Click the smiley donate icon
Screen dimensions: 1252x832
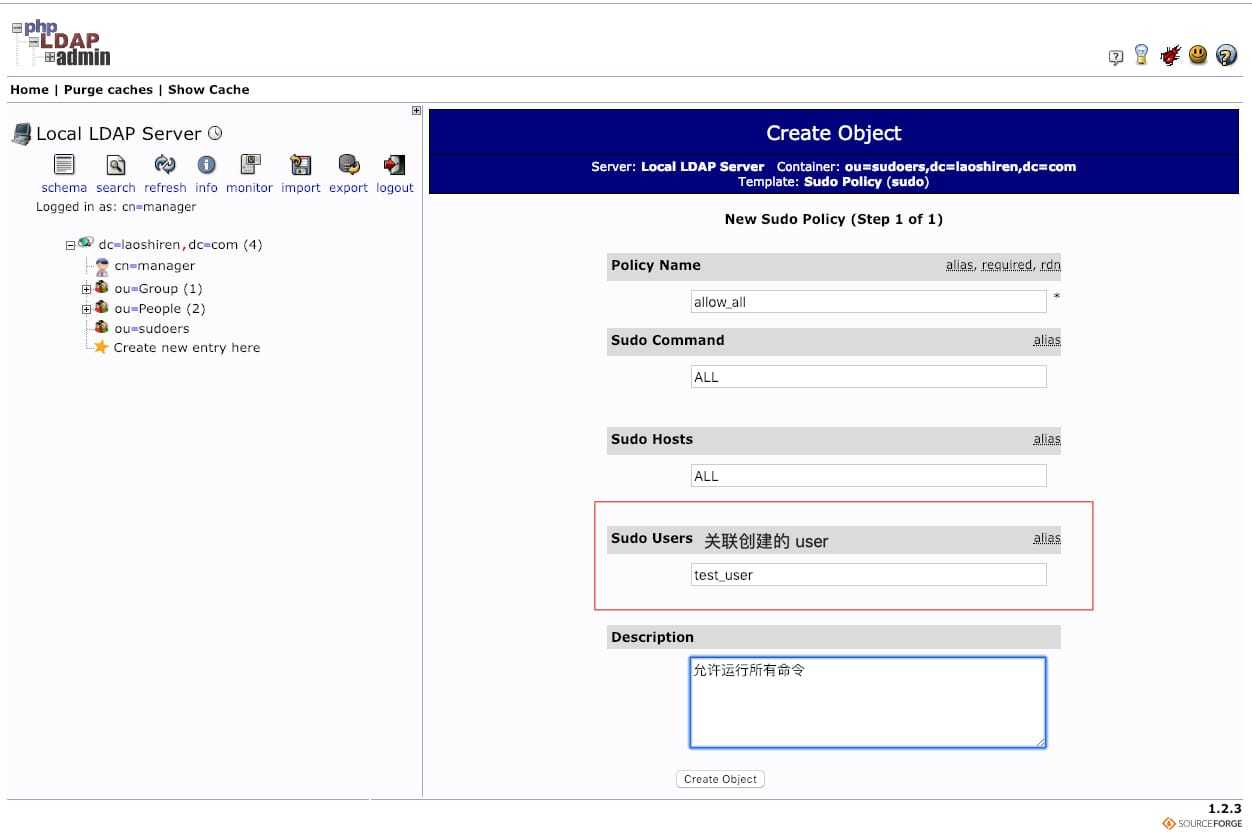(1198, 56)
